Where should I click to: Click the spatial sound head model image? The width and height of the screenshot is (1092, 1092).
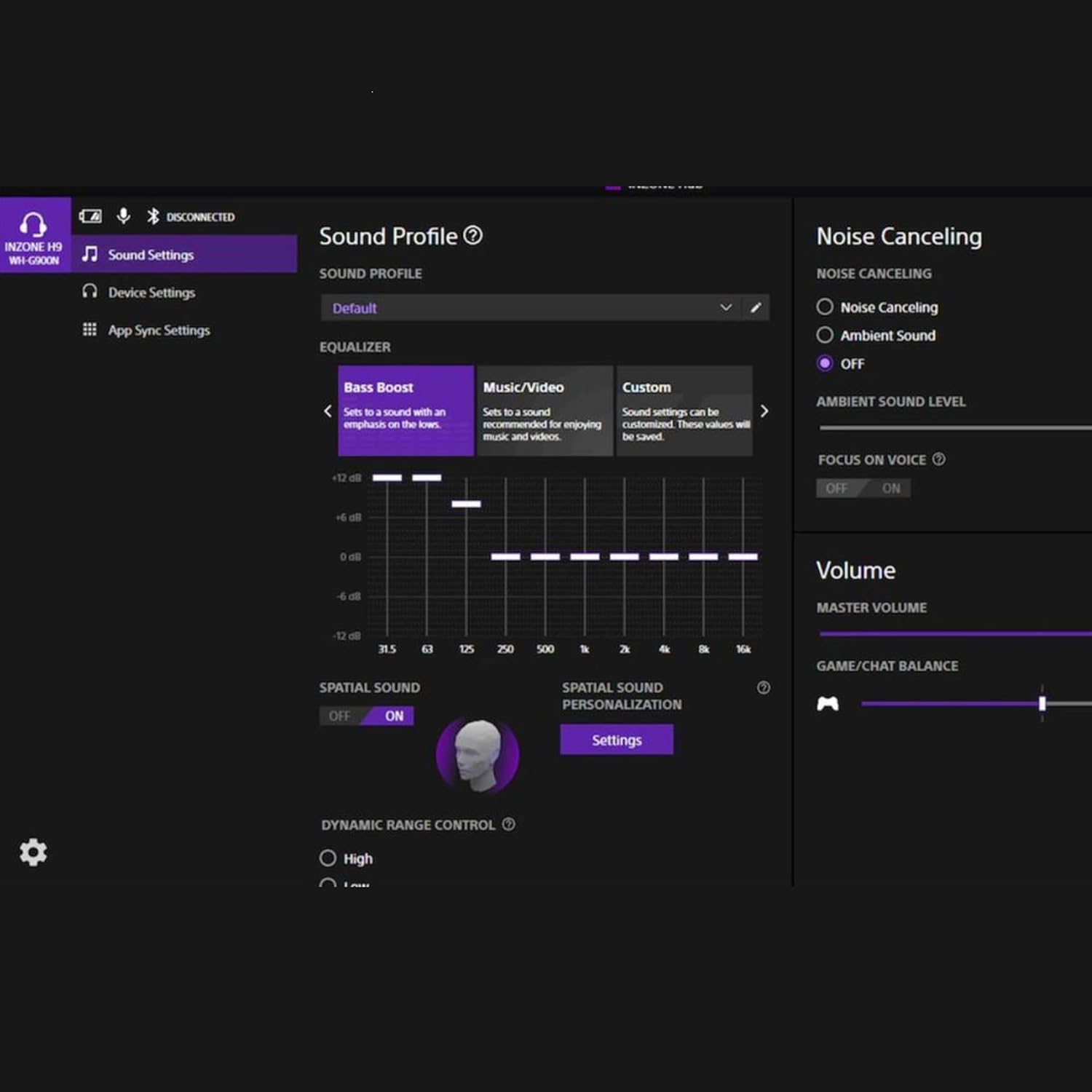coord(478,755)
